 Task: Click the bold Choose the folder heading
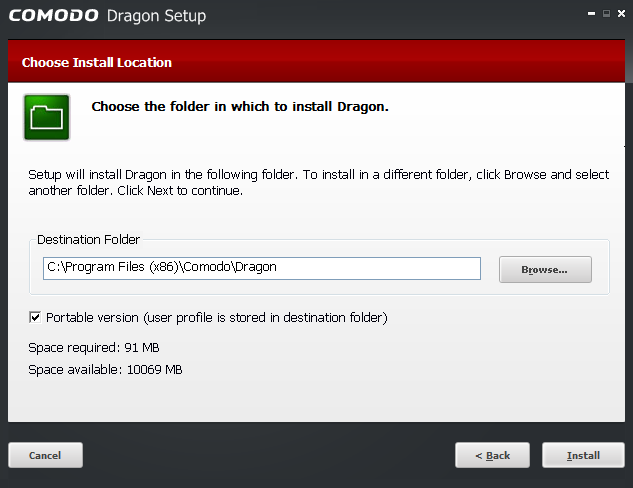240,107
